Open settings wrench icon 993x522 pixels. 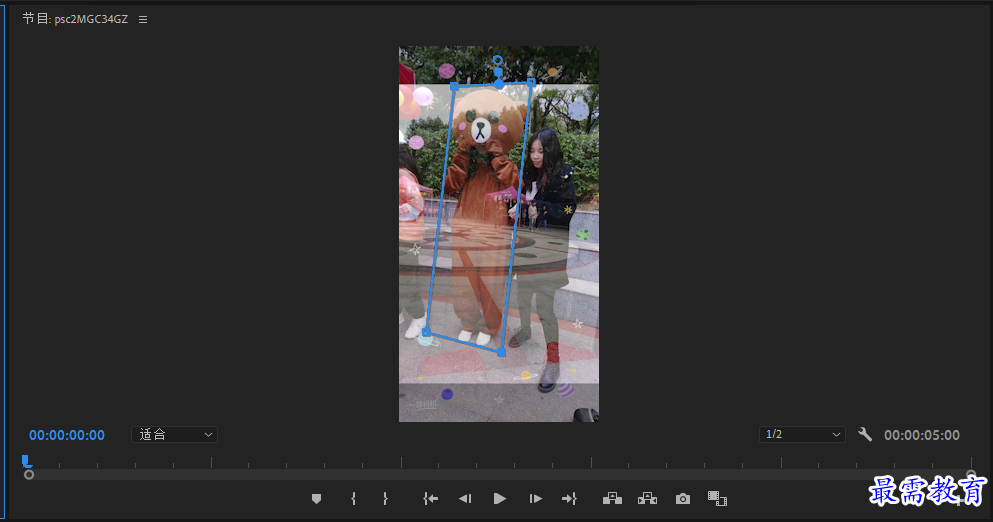tap(864, 435)
